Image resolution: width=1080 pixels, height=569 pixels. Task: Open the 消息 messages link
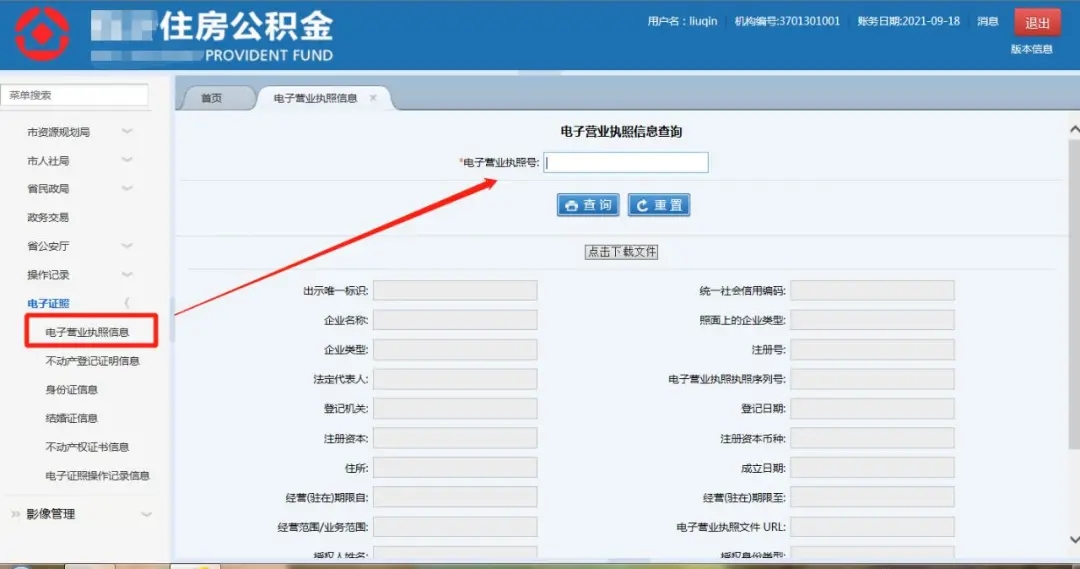point(987,22)
